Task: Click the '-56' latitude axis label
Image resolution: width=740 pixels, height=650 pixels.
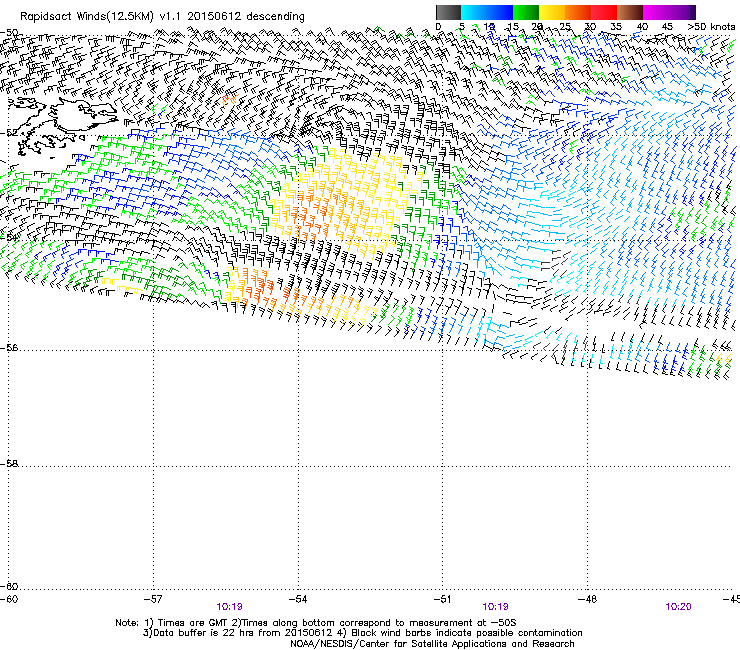Action: pyautogui.click(x=9, y=348)
